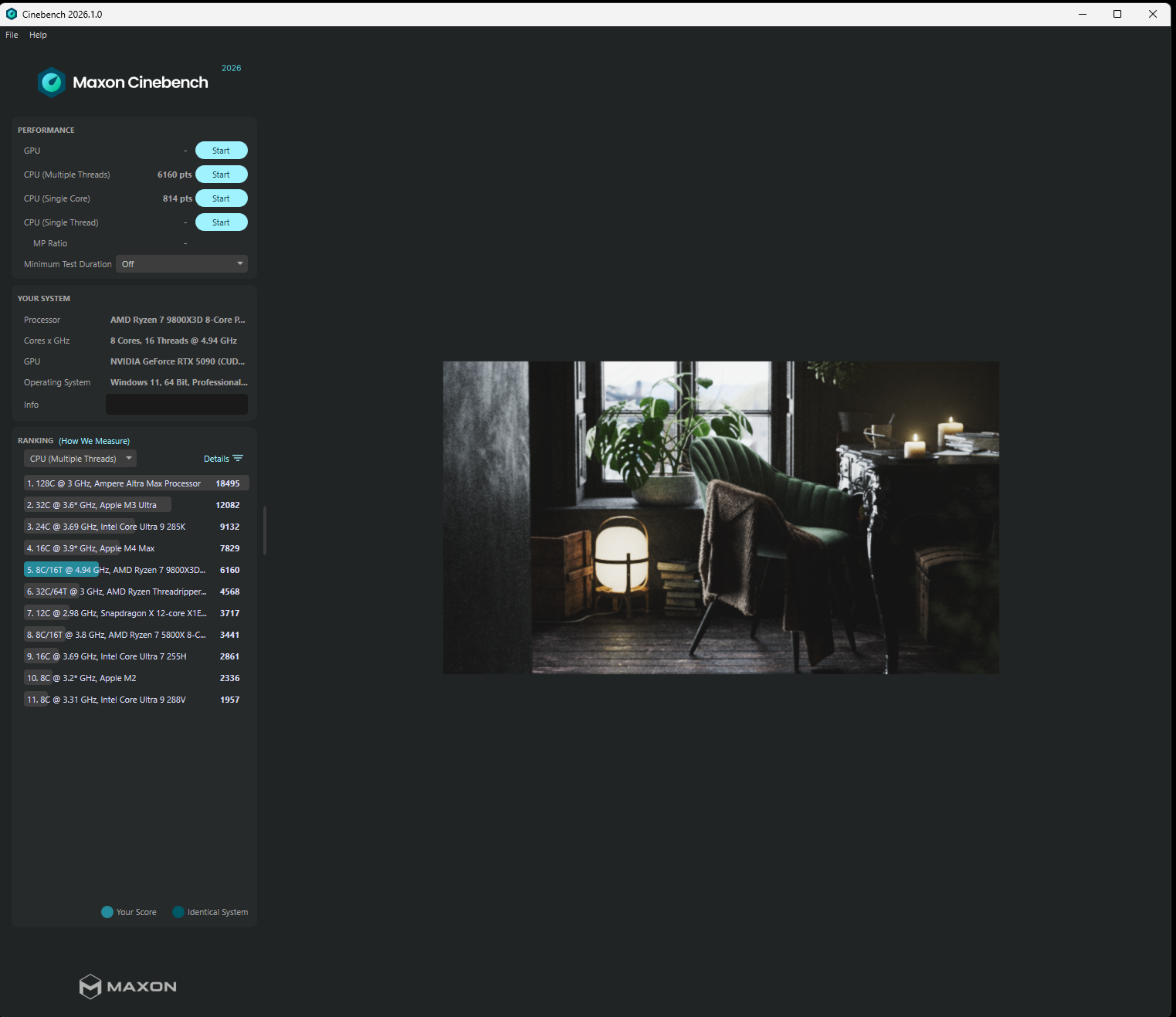Click the Info input field
Image resolution: width=1176 pixels, height=1017 pixels.
point(177,405)
